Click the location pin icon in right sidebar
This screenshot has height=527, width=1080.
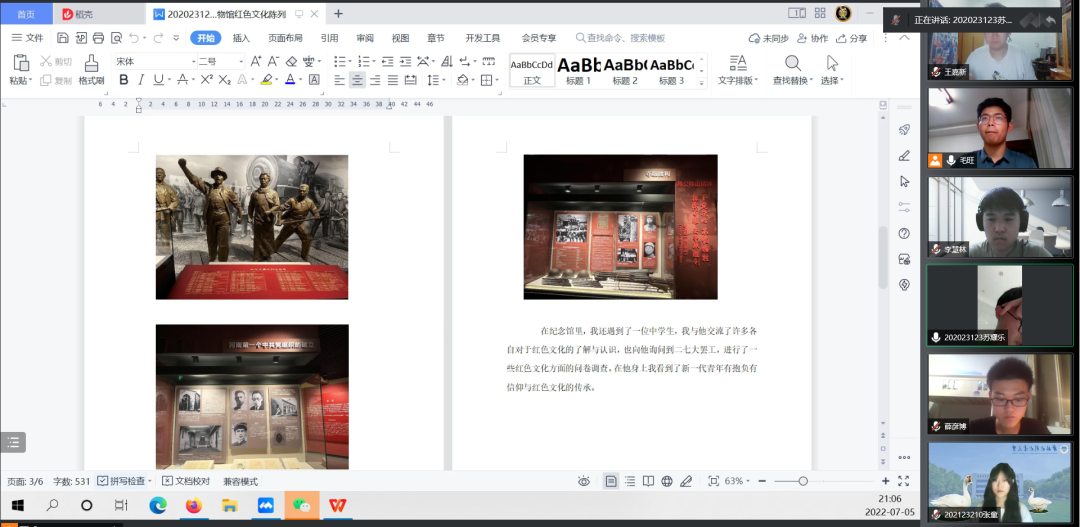(x=904, y=285)
